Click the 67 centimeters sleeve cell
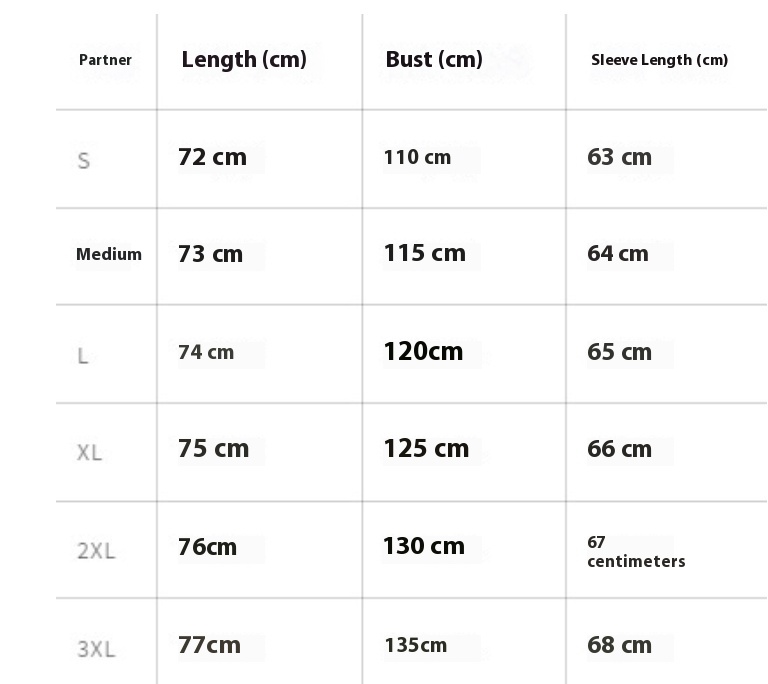The height and width of the screenshot is (684, 768). (x=636, y=551)
